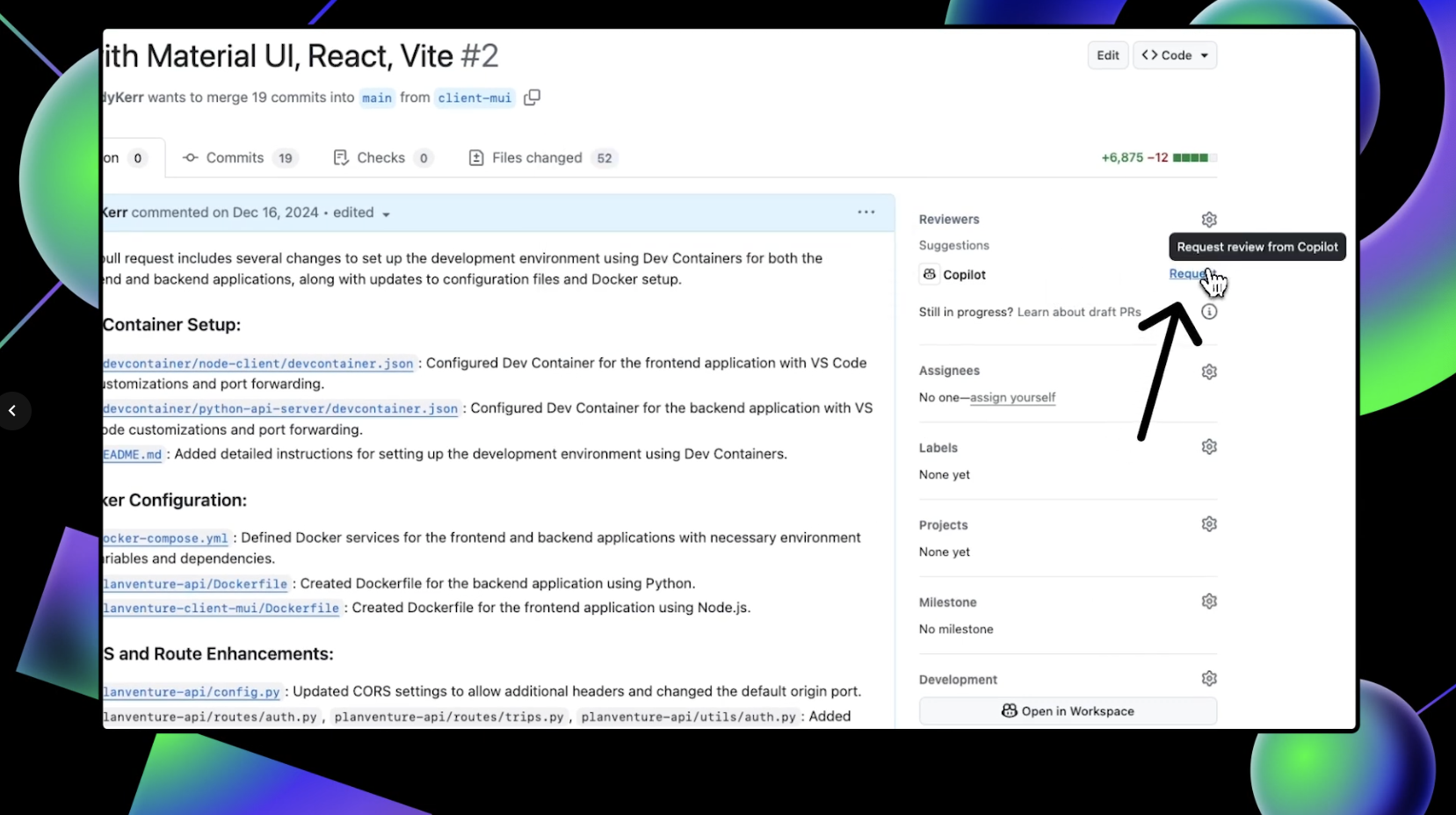Collapse the panel with the left chevron
The image size is (1456, 815).
pos(14,410)
